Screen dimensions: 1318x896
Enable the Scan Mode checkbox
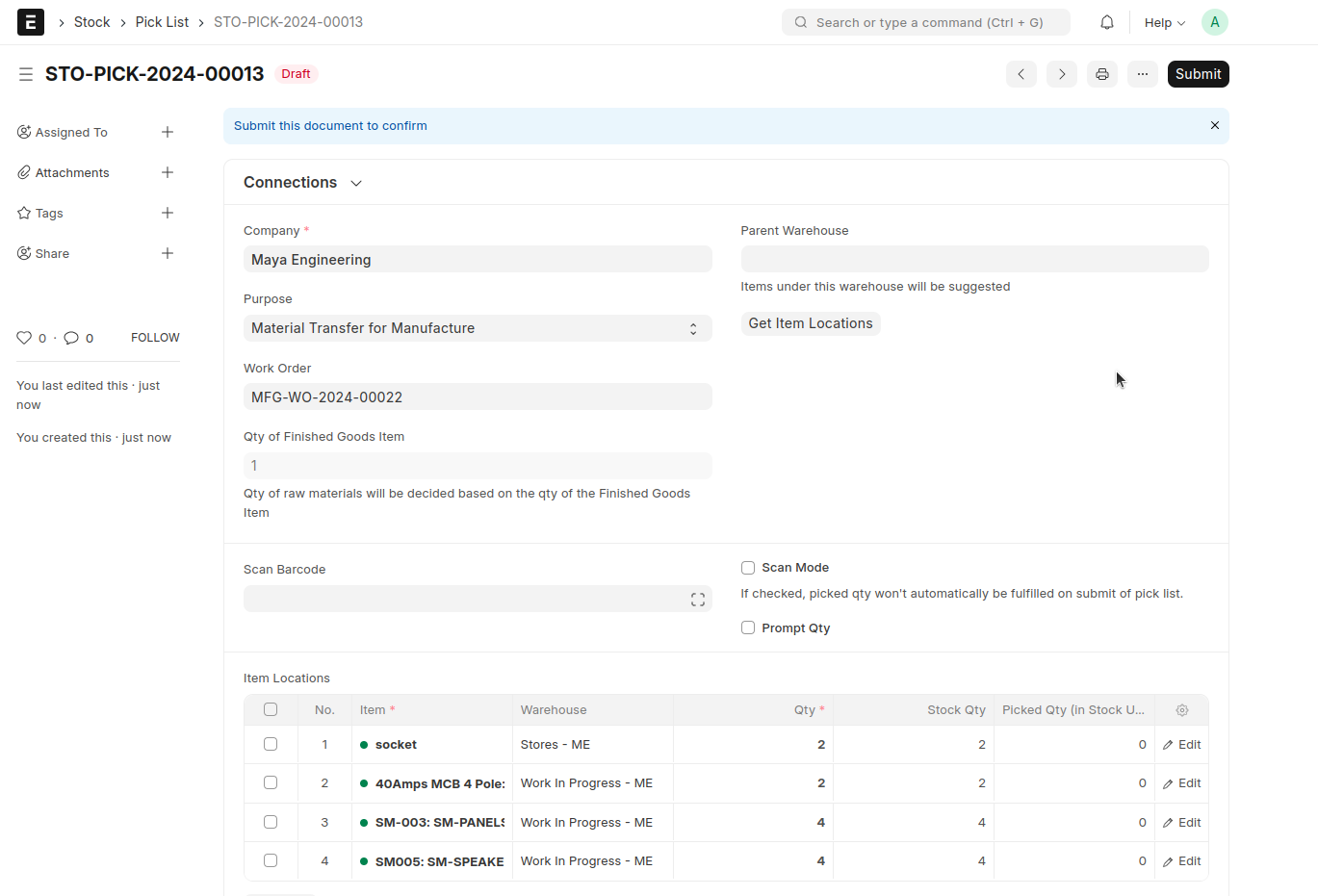click(748, 568)
